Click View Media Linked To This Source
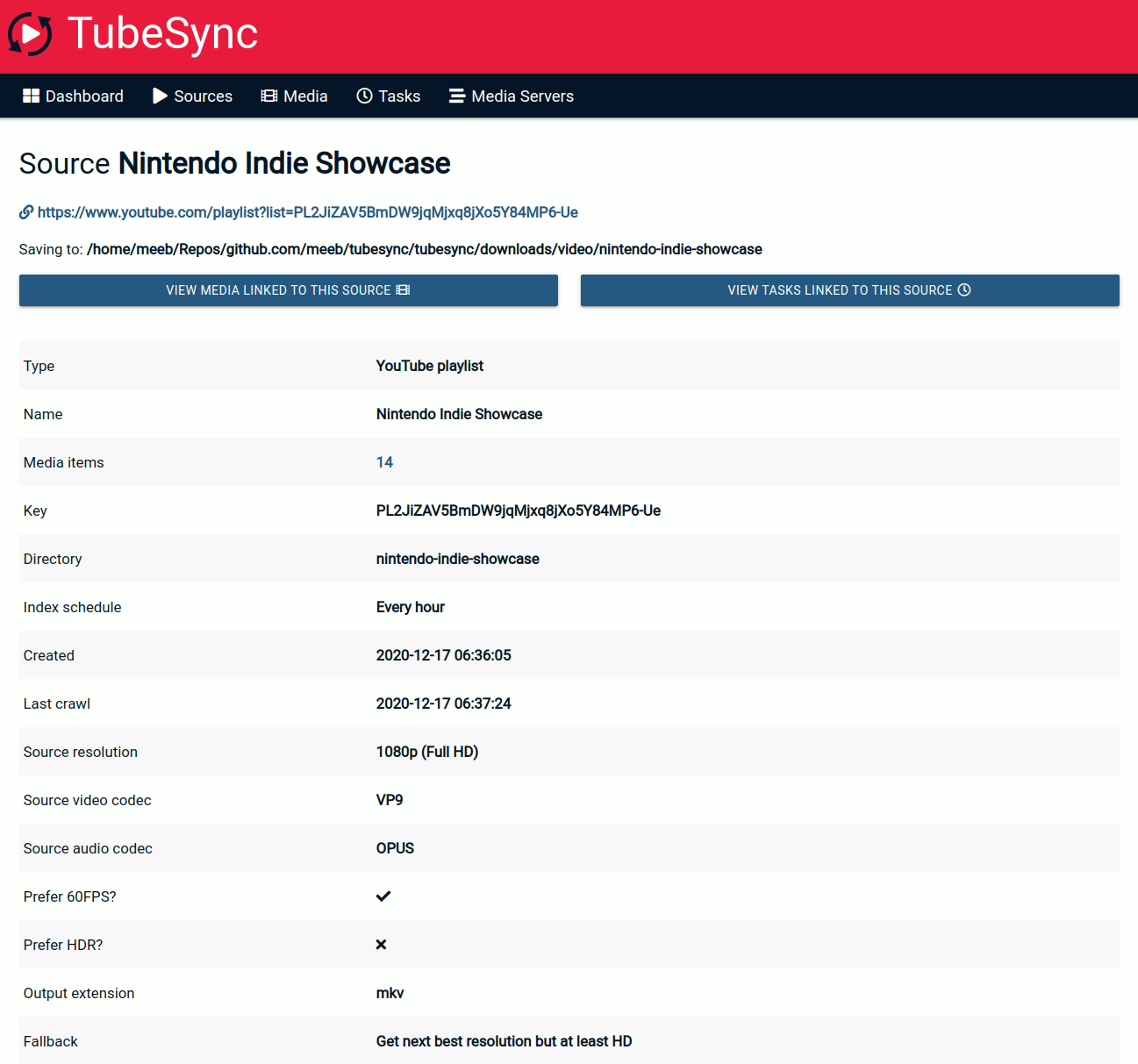Viewport: 1138px width, 1064px height. click(289, 290)
